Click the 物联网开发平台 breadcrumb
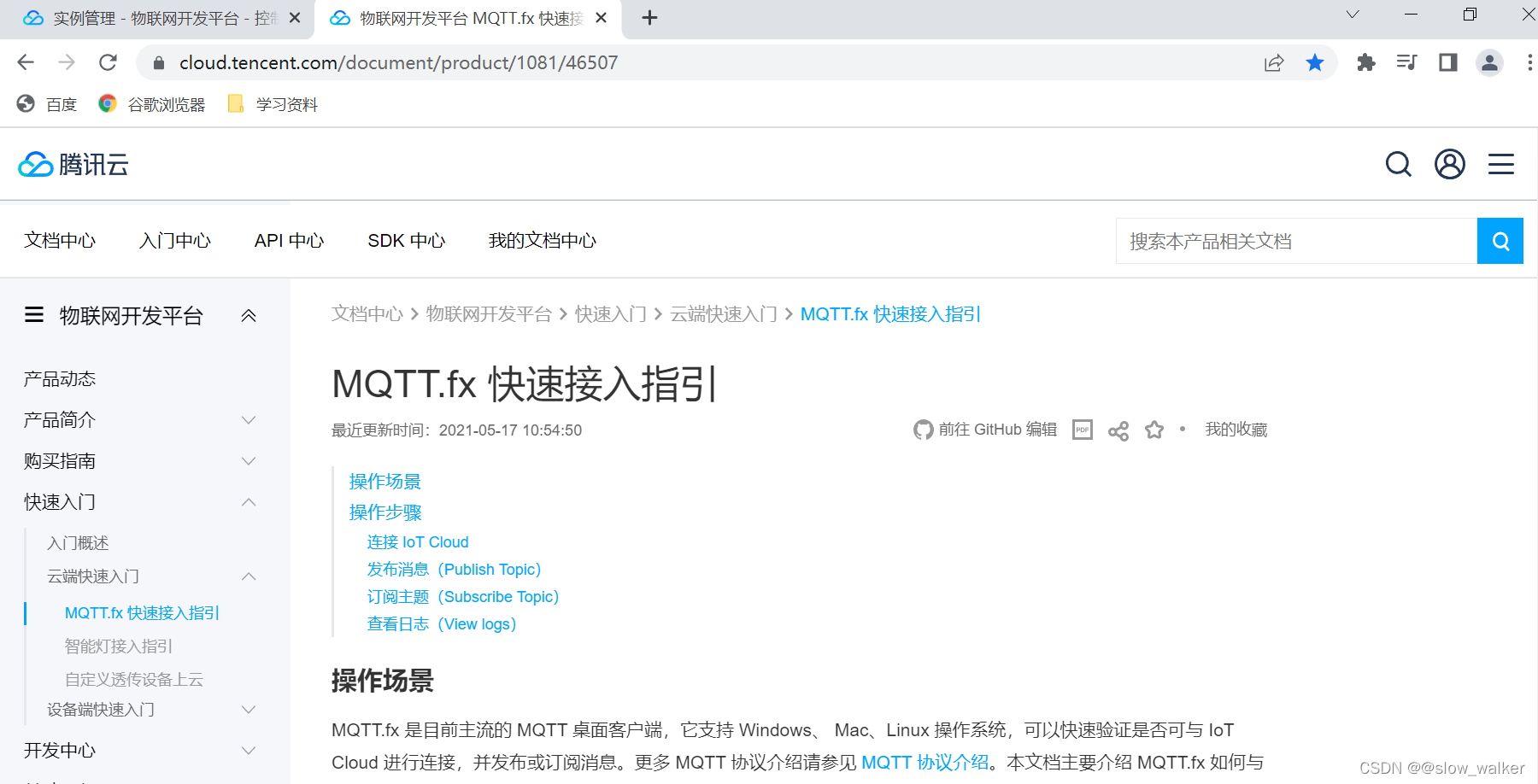This screenshot has height=784, width=1538. [x=489, y=314]
